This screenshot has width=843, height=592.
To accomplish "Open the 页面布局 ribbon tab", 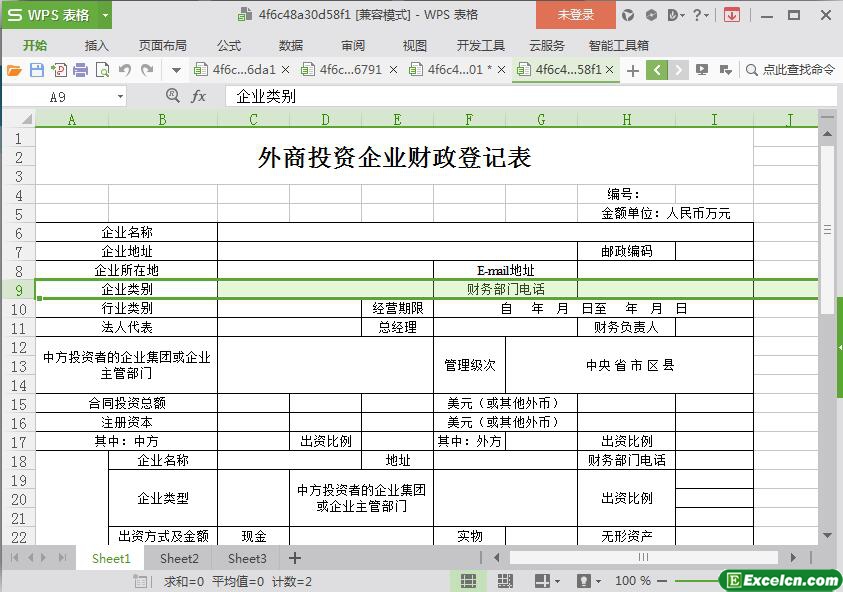I will (163, 46).
